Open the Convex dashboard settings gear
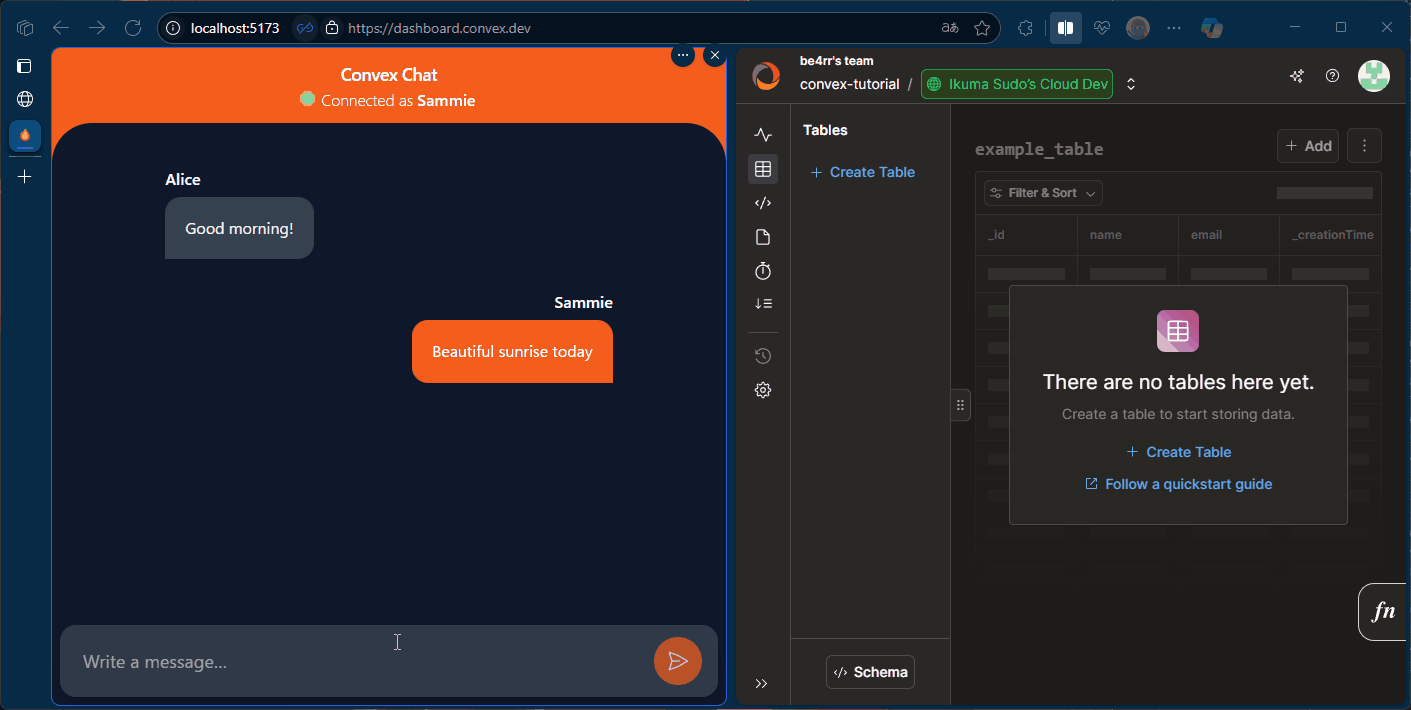Viewport: 1411px width, 710px height. 763,390
